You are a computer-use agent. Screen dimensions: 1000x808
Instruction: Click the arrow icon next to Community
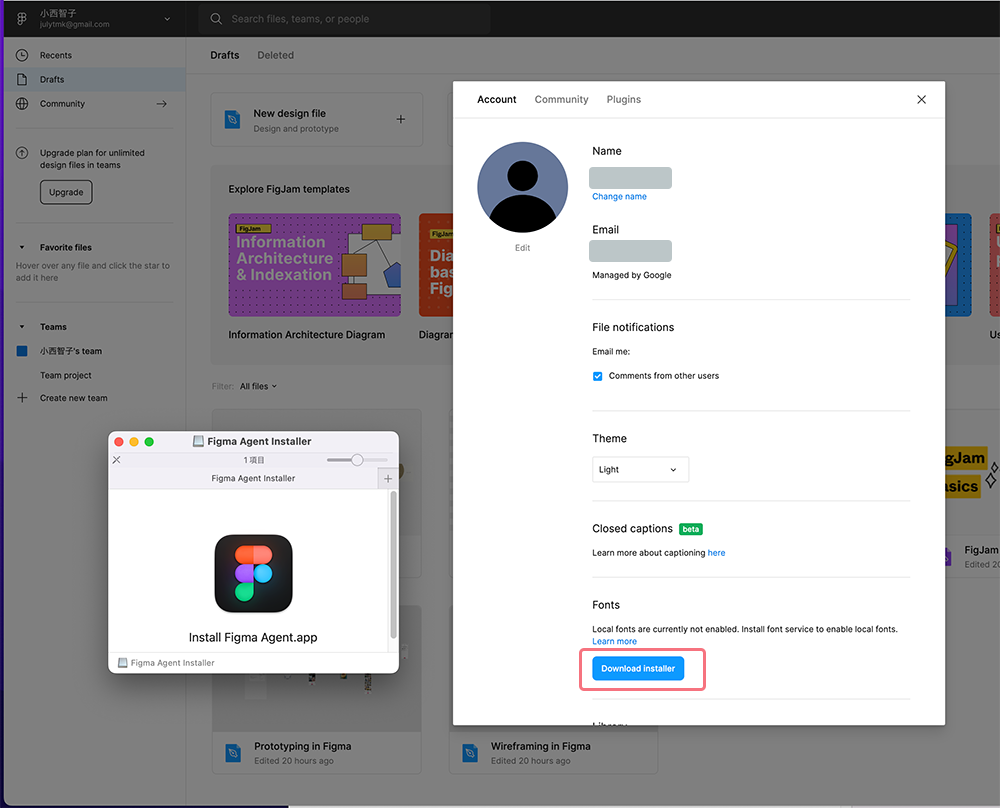161,104
